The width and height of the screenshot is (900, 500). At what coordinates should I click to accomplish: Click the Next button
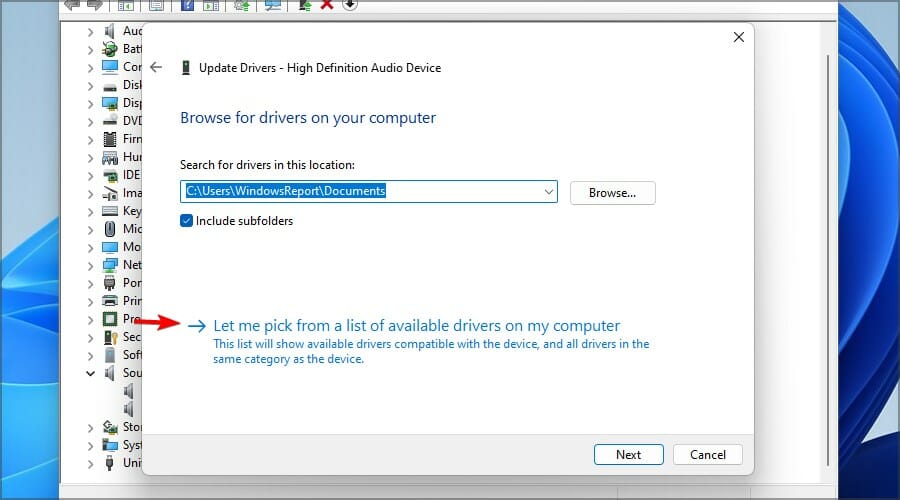click(x=629, y=455)
